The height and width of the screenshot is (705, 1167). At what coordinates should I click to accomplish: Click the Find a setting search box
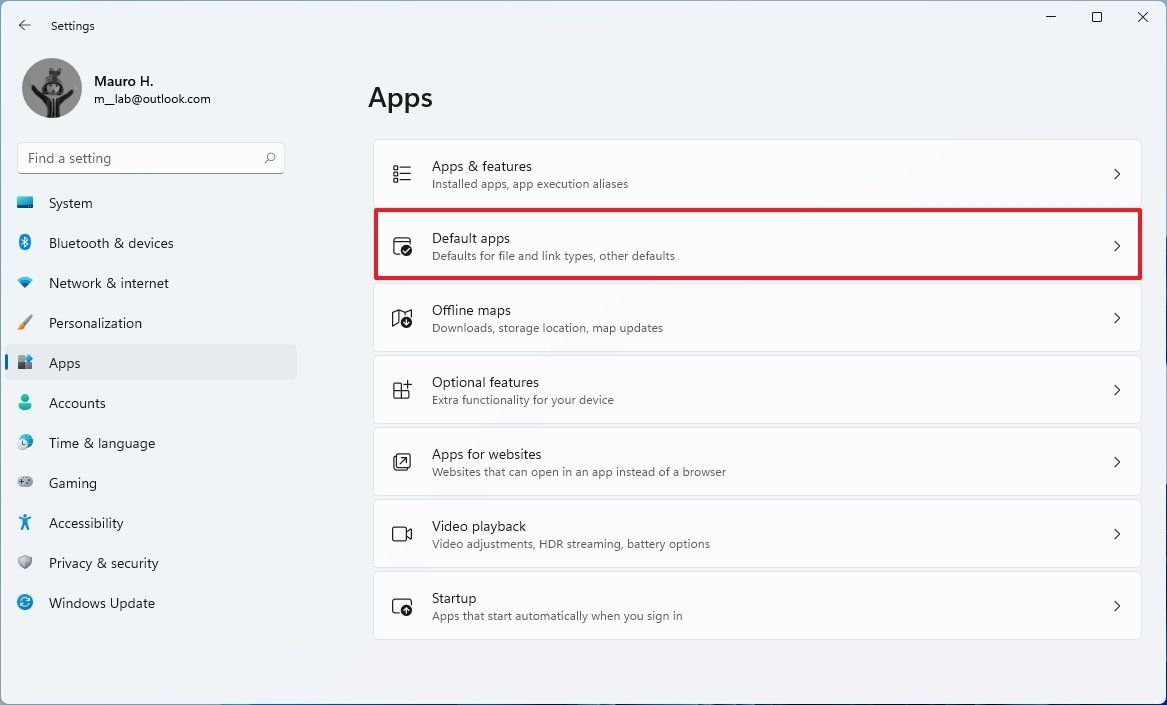click(x=150, y=158)
